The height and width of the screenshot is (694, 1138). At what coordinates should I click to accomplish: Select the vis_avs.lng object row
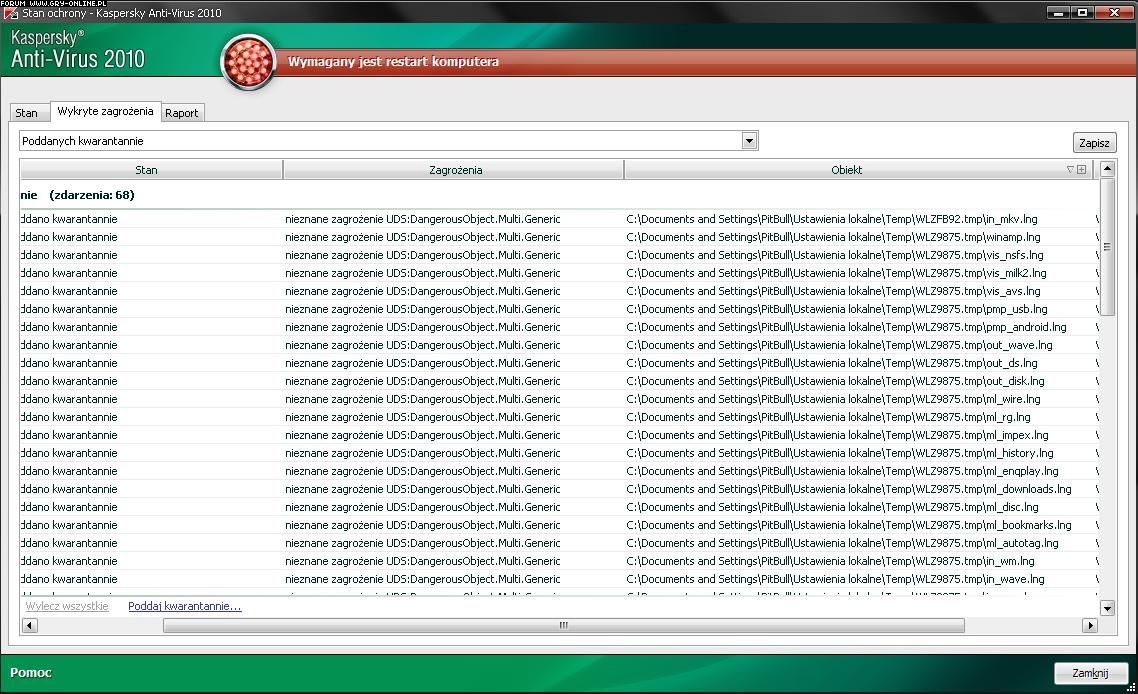tap(559, 291)
